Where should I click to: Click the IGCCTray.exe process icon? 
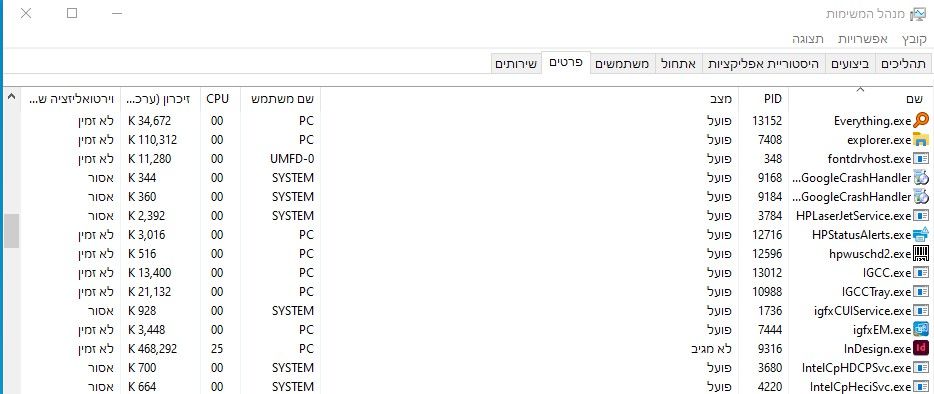pos(921,291)
